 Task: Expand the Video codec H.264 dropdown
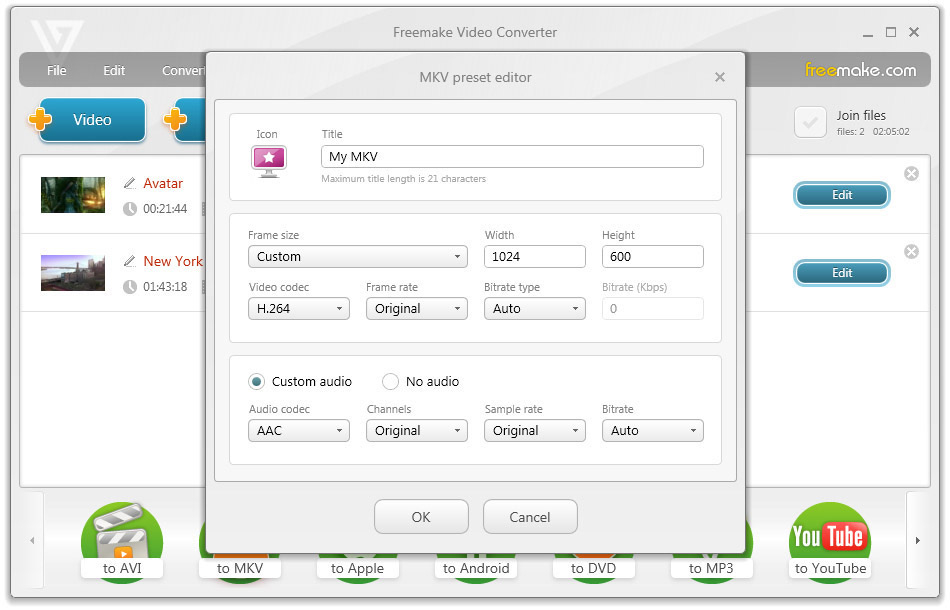pyautogui.click(x=299, y=309)
